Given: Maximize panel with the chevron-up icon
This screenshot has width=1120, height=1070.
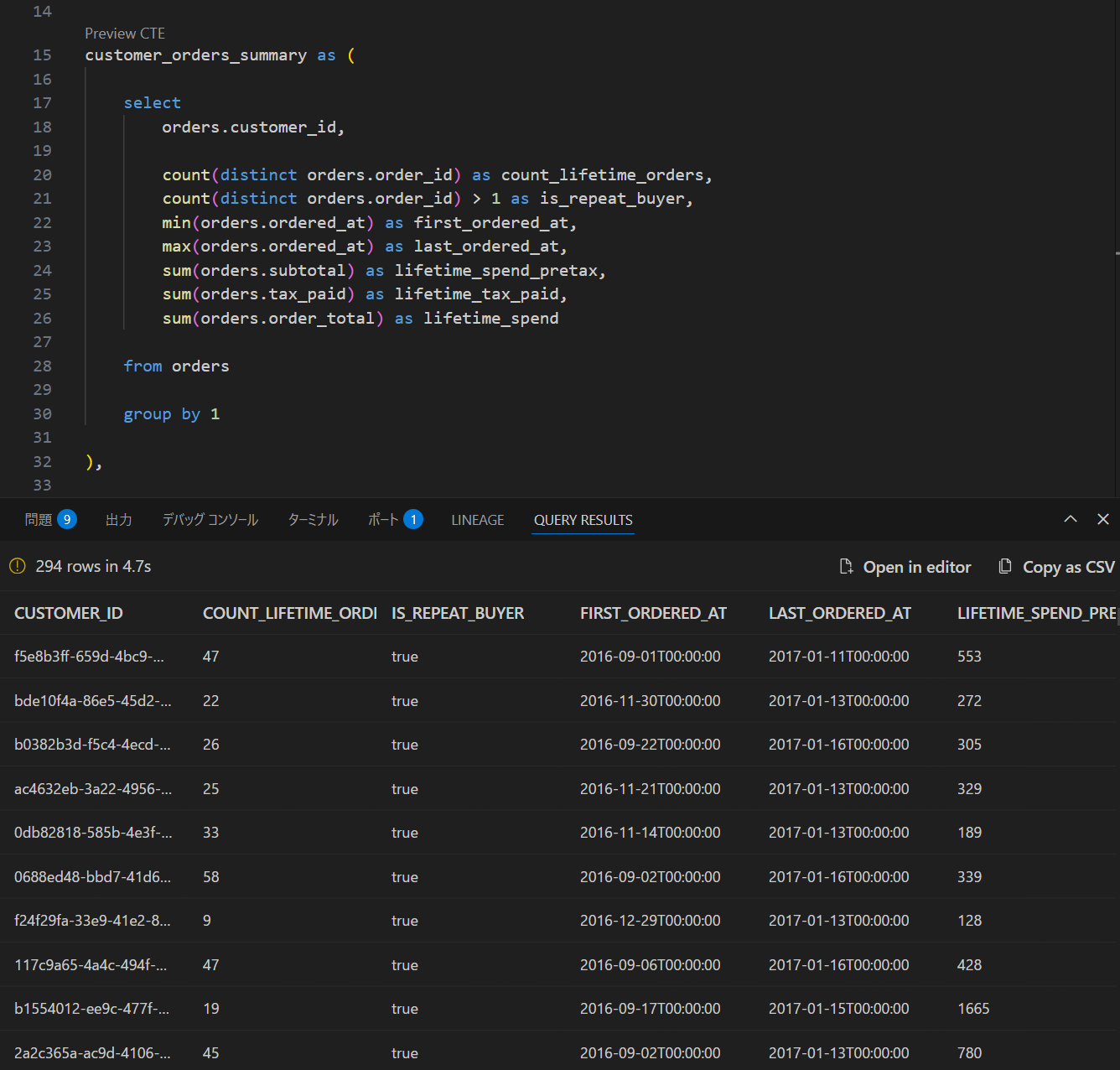Looking at the screenshot, I should 1071,519.
